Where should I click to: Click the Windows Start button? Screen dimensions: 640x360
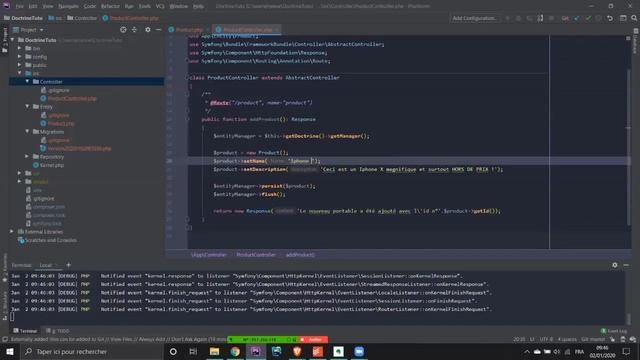pyautogui.click(x=9, y=351)
